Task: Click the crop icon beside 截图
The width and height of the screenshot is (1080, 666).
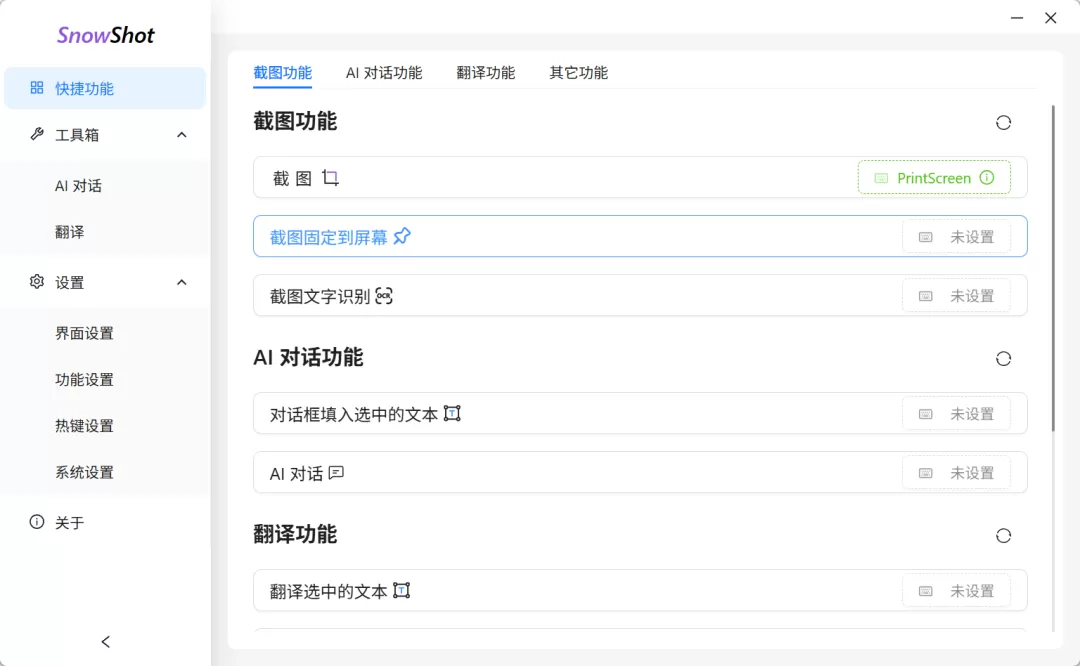Action: coord(331,178)
